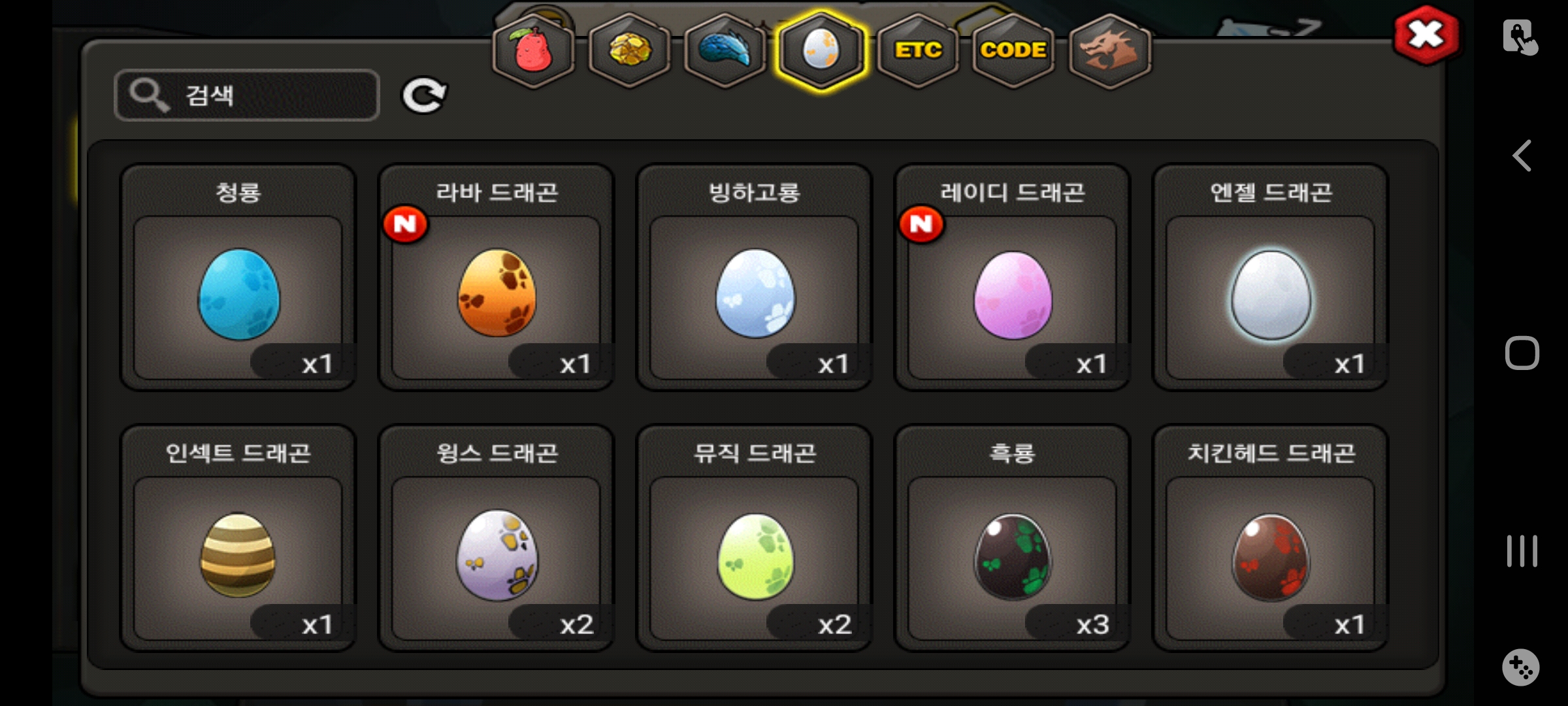1568x706 pixels.
Task: Select the highlighted egg category tab
Action: 821,51
